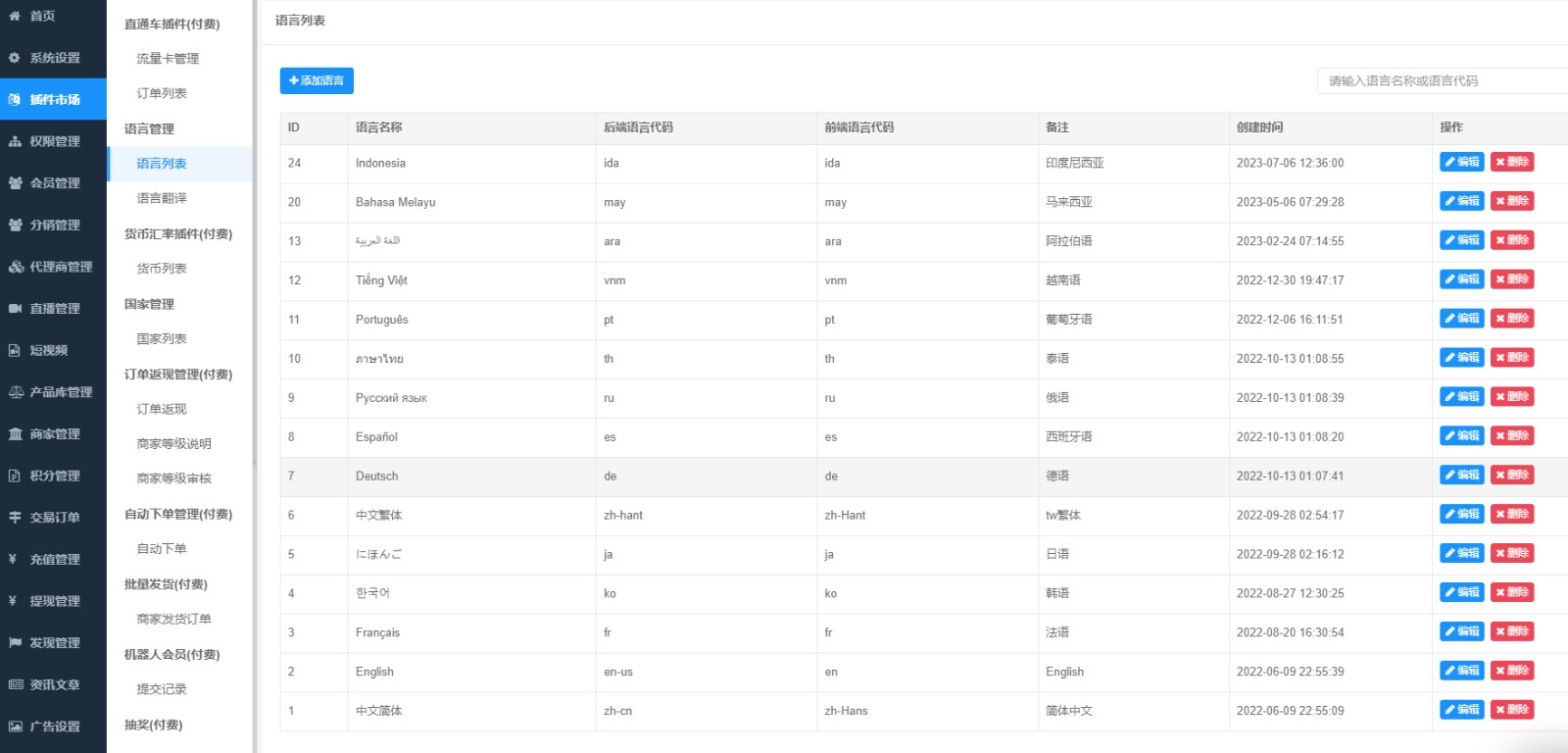Delete the Deutsch language row
Screen dimensions: 1568x753
pos(1511,475)
